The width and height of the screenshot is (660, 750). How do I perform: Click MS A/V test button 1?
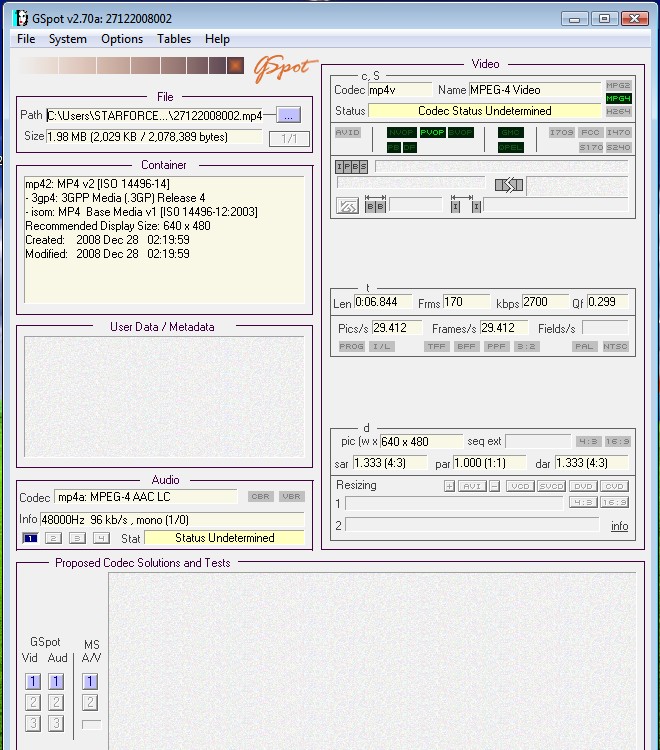click(90, 681)
